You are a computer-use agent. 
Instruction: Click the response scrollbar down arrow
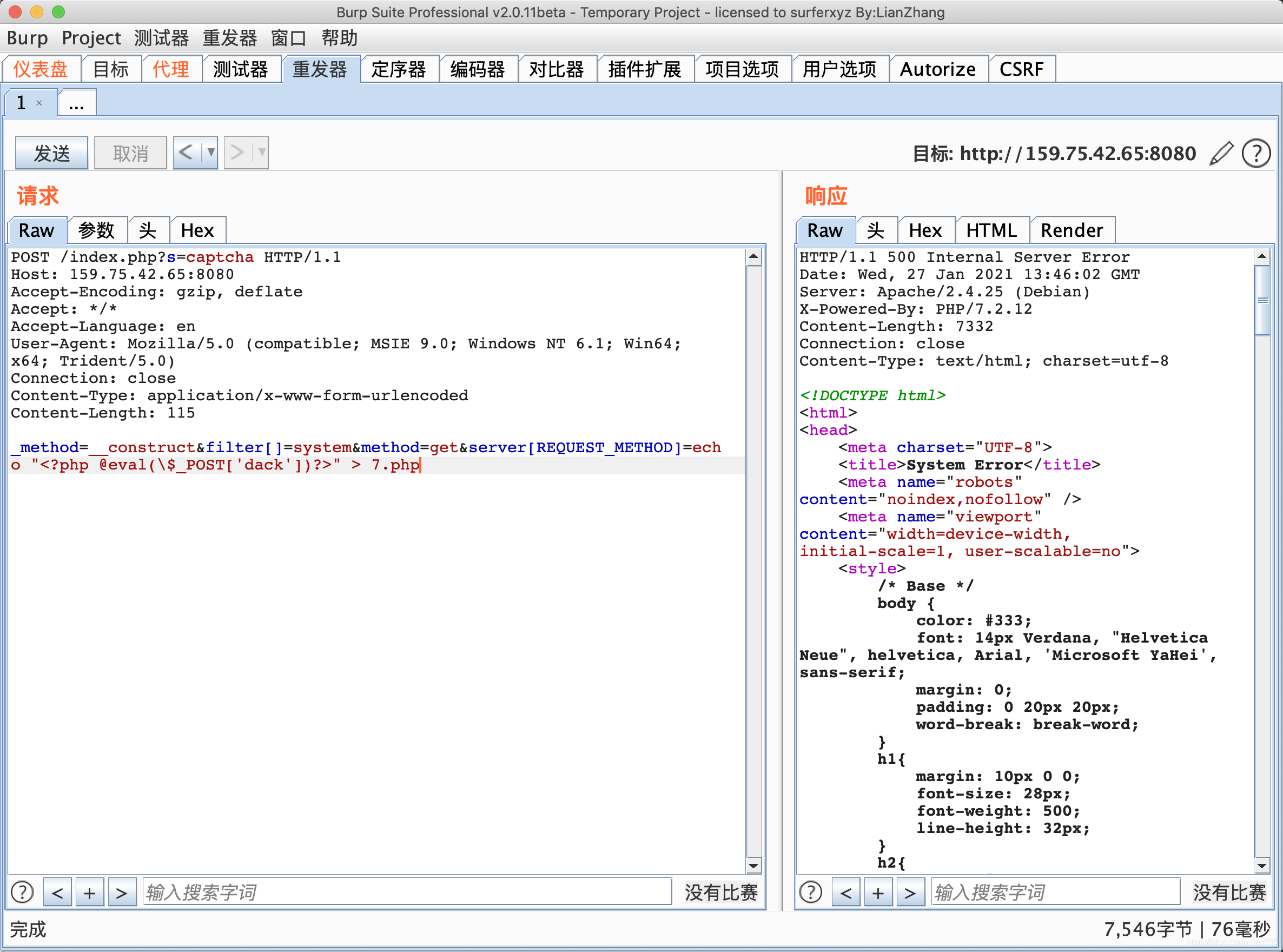[x=1262, y=865]
